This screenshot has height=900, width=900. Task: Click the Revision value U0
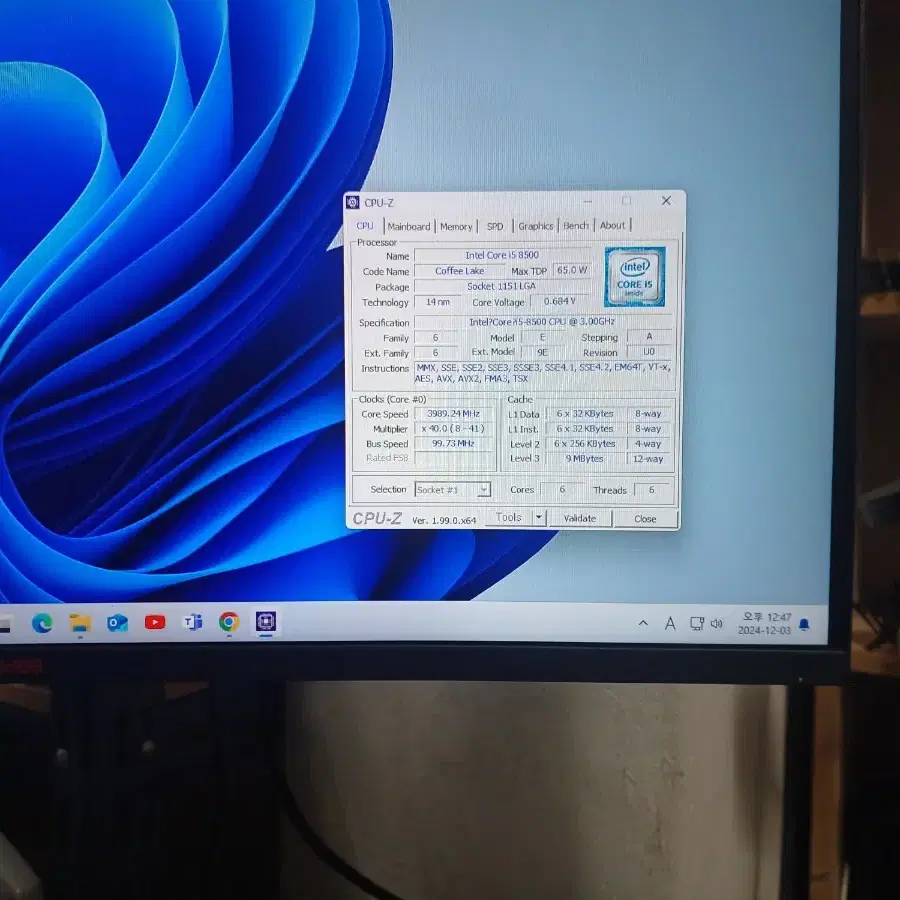[649, 351]
